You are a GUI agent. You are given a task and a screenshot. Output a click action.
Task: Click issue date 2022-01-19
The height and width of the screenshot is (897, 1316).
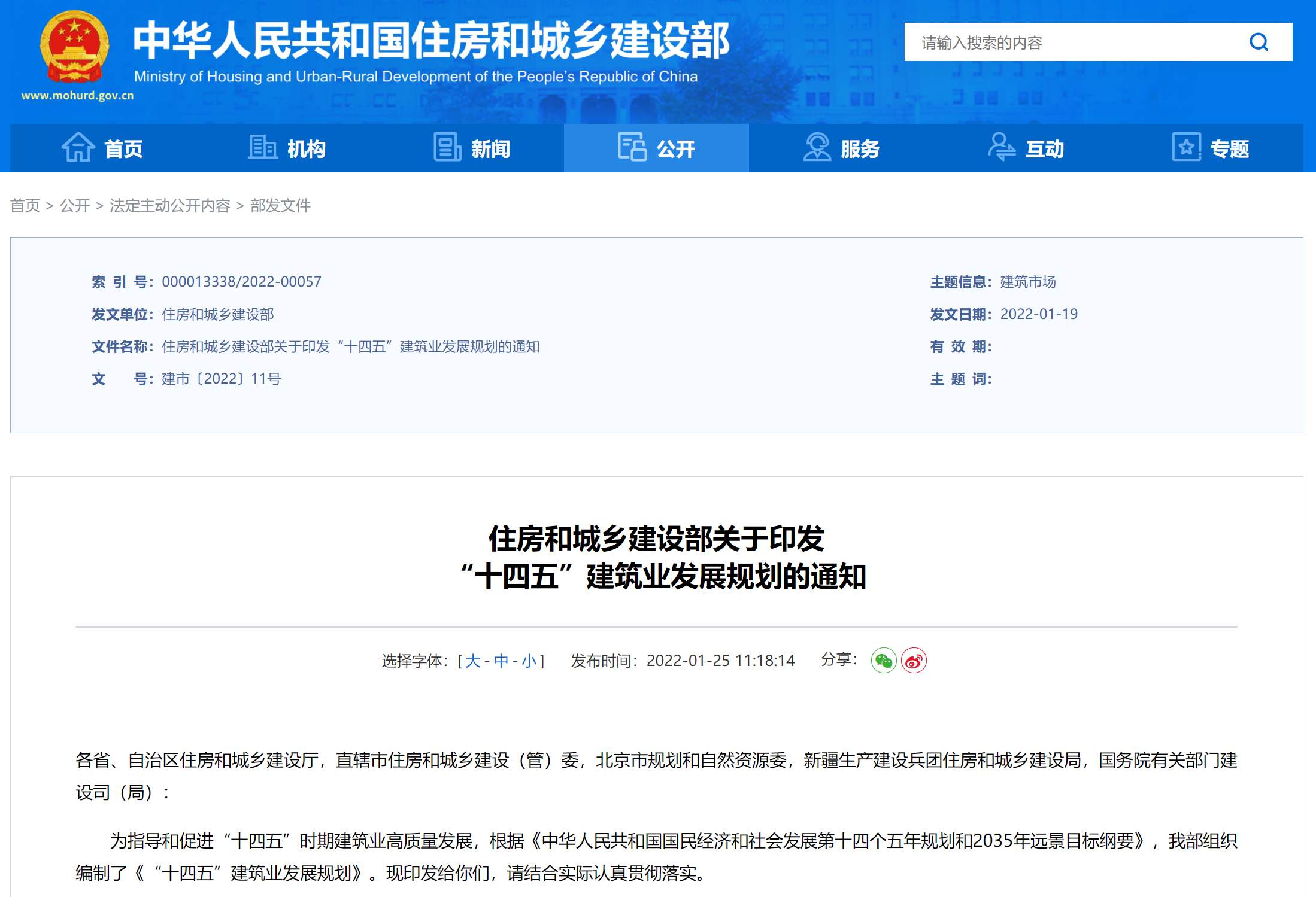tap(1039, 314)
